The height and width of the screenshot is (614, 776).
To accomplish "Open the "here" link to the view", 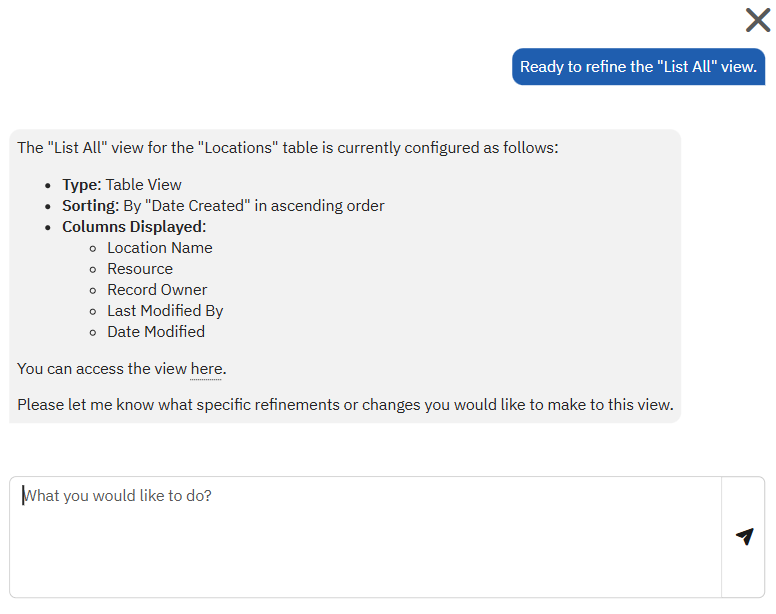I will (x=206, y=369).
